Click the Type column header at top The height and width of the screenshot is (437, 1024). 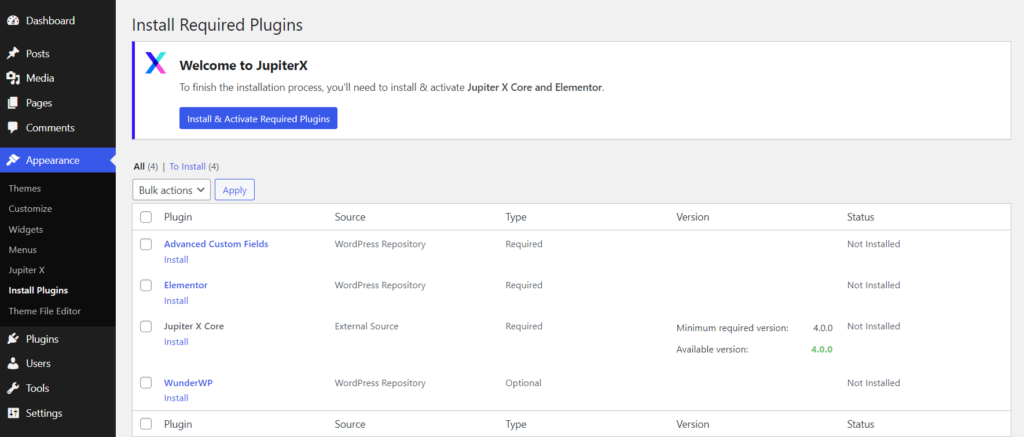tap(516, 217)
